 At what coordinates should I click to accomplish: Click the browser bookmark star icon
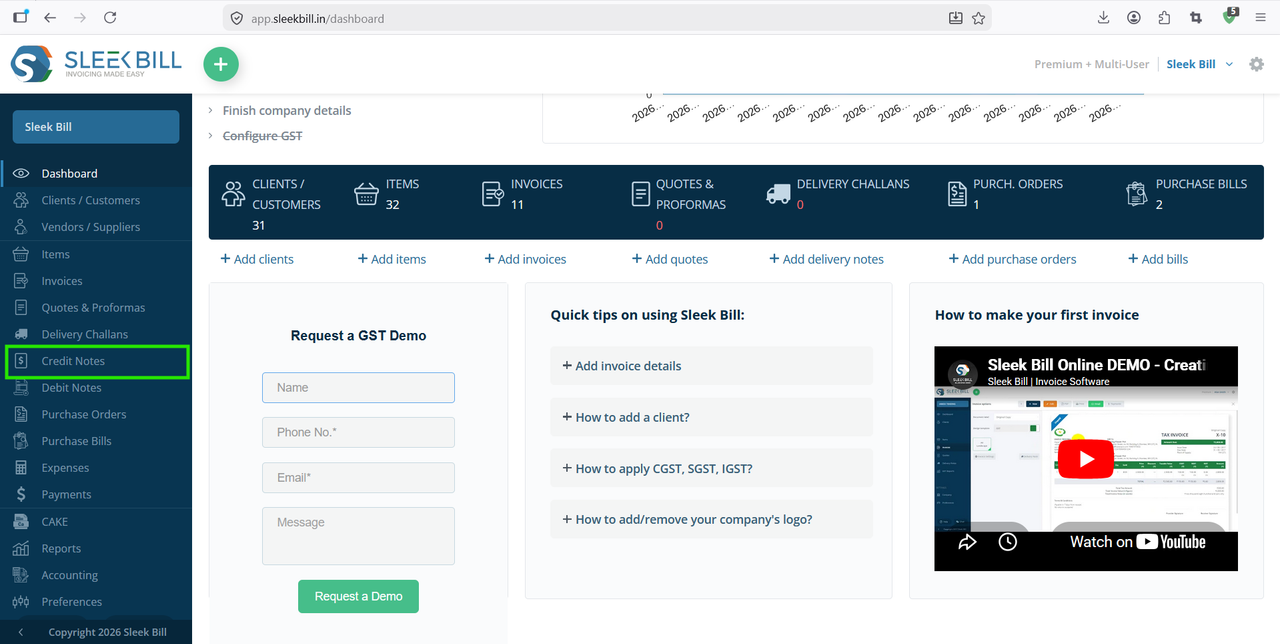(978, 18)
